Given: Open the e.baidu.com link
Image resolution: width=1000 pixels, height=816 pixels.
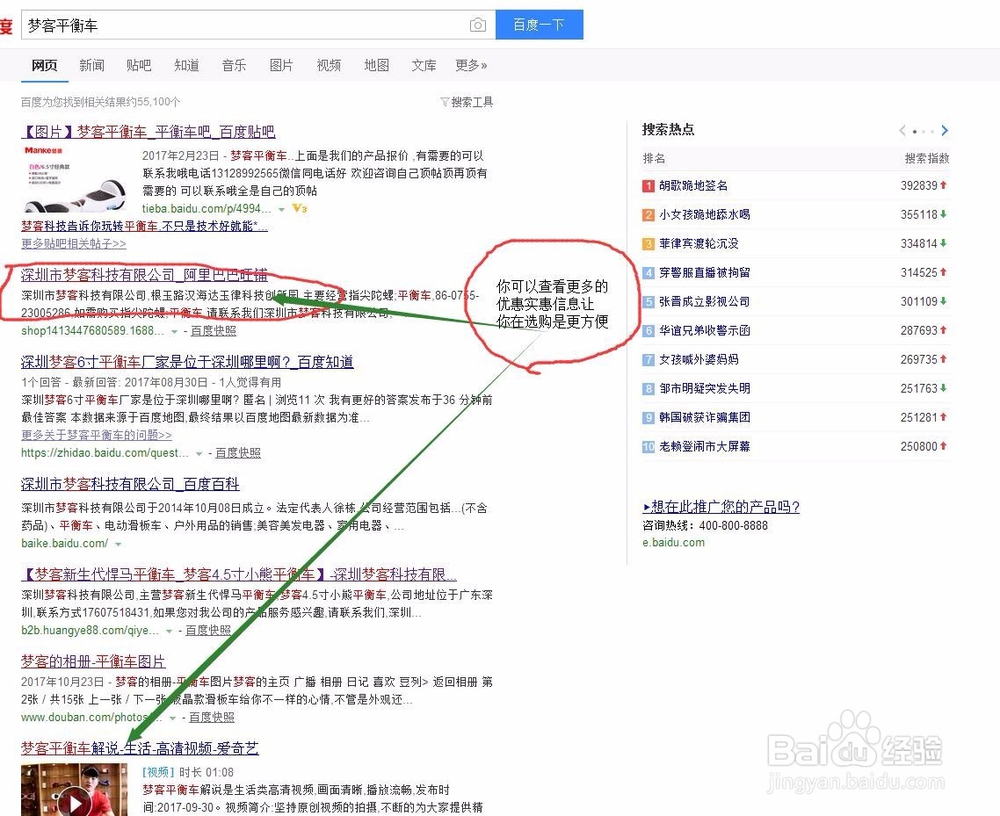Looking at the screenshot, I should point(673,543).
